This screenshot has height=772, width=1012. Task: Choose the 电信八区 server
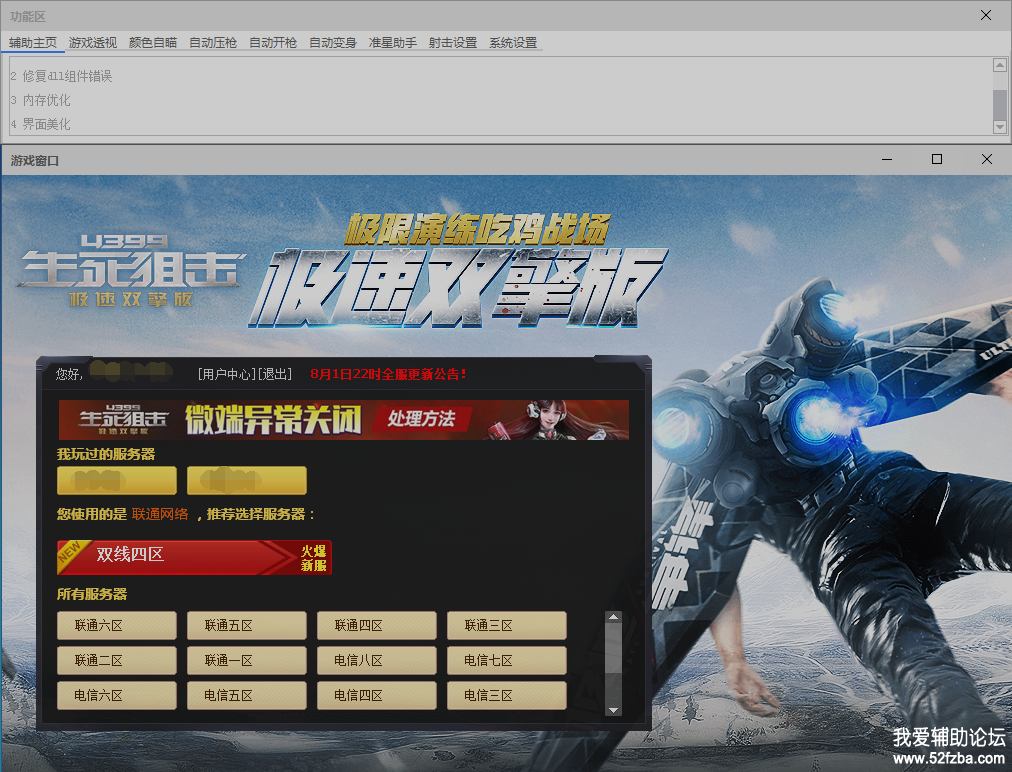pyautogui.click(x=377, y=660)
